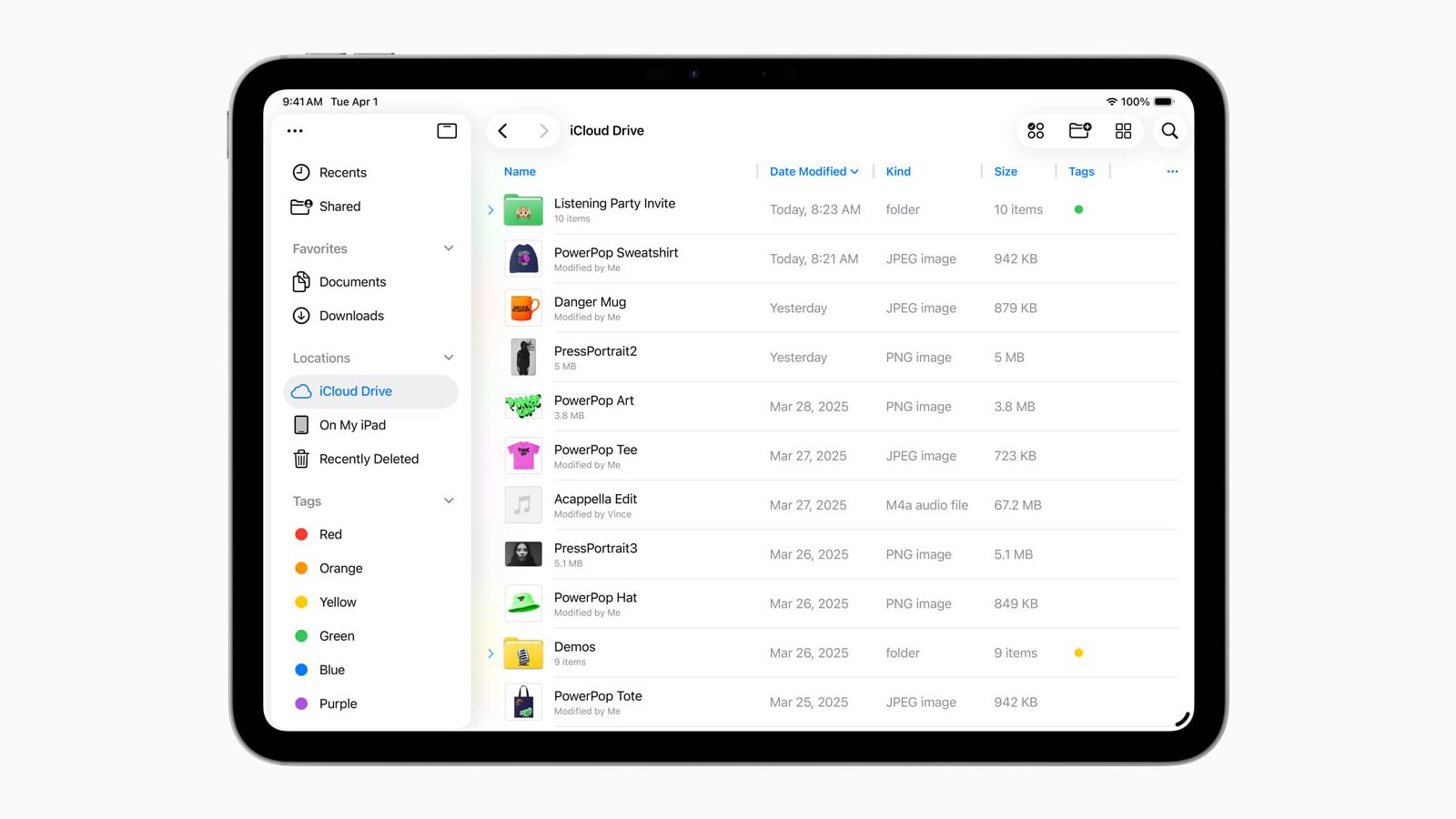Create a new folder from the toolbar

tap(1079, 130)
